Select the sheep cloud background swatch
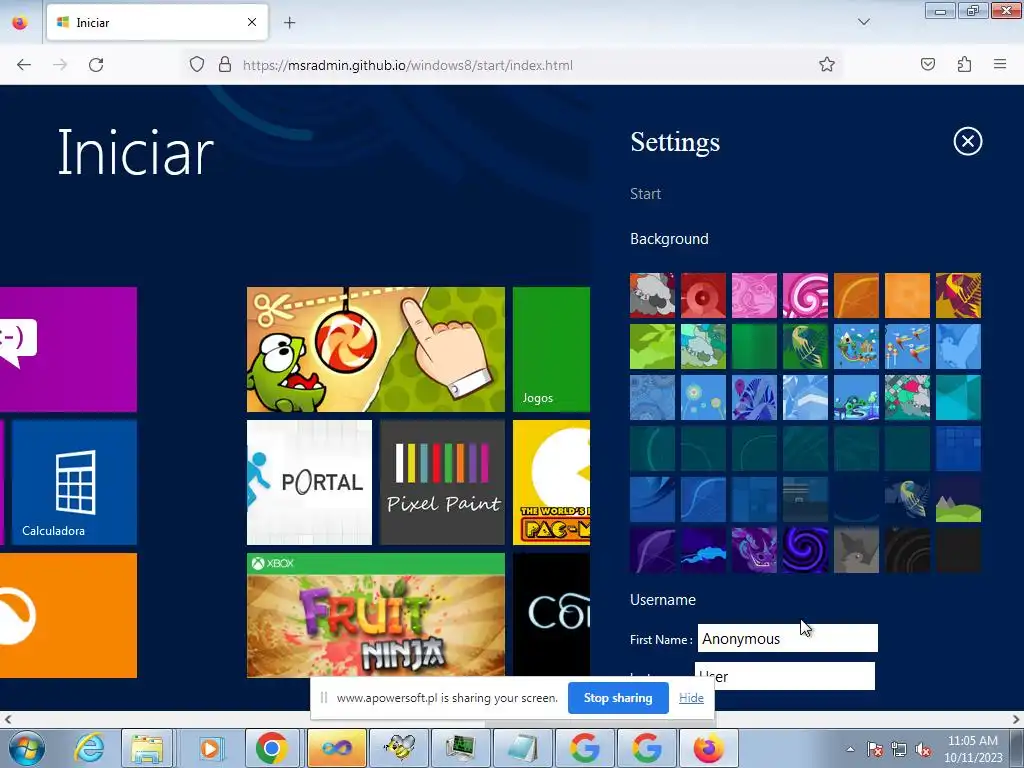This screenshot has height=768, width=1024. coord(652,295)
